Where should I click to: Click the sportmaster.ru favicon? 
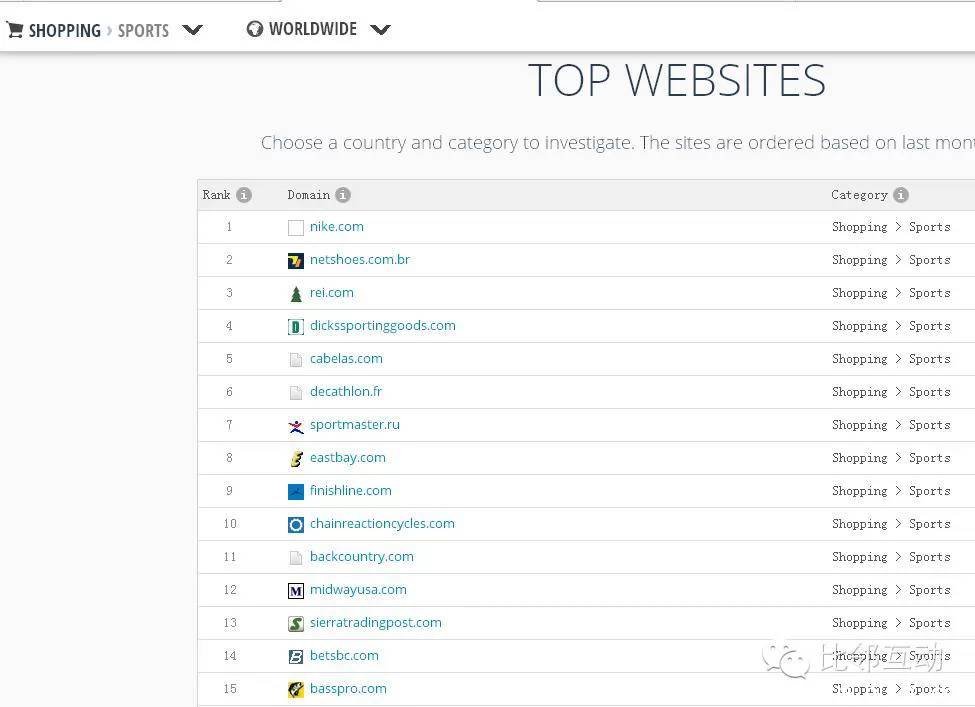pyautogui.click(x=296, y=426)
